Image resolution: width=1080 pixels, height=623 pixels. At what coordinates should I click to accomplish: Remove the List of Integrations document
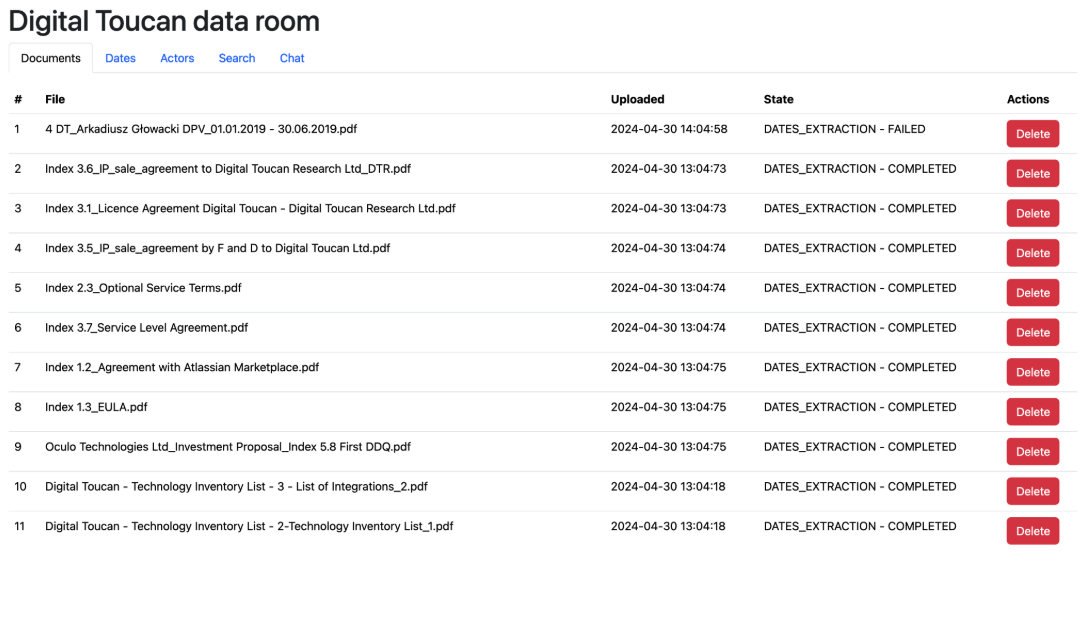pyautogui.click(x=1032, y=491)
